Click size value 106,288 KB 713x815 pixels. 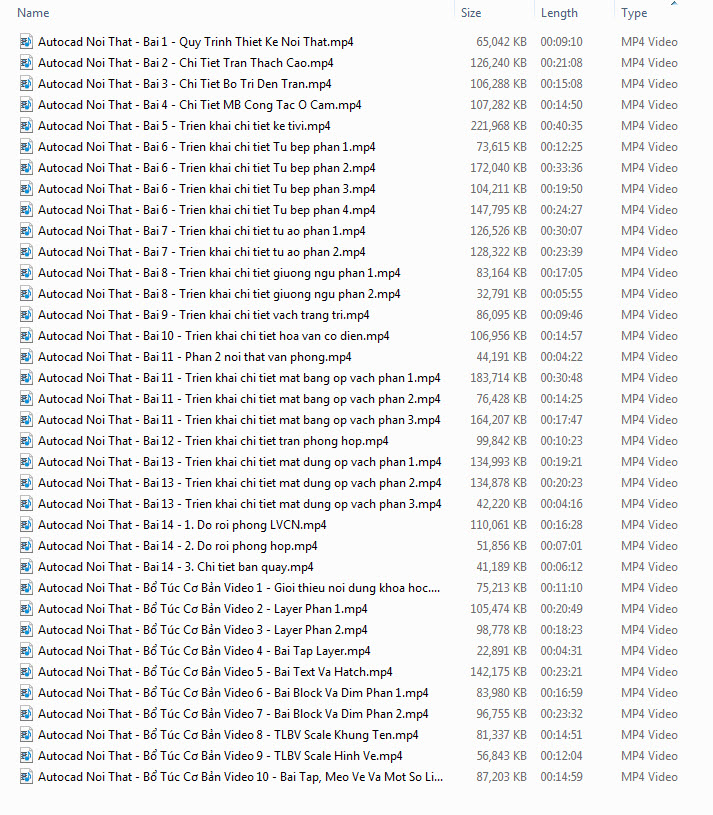(498, 84)
